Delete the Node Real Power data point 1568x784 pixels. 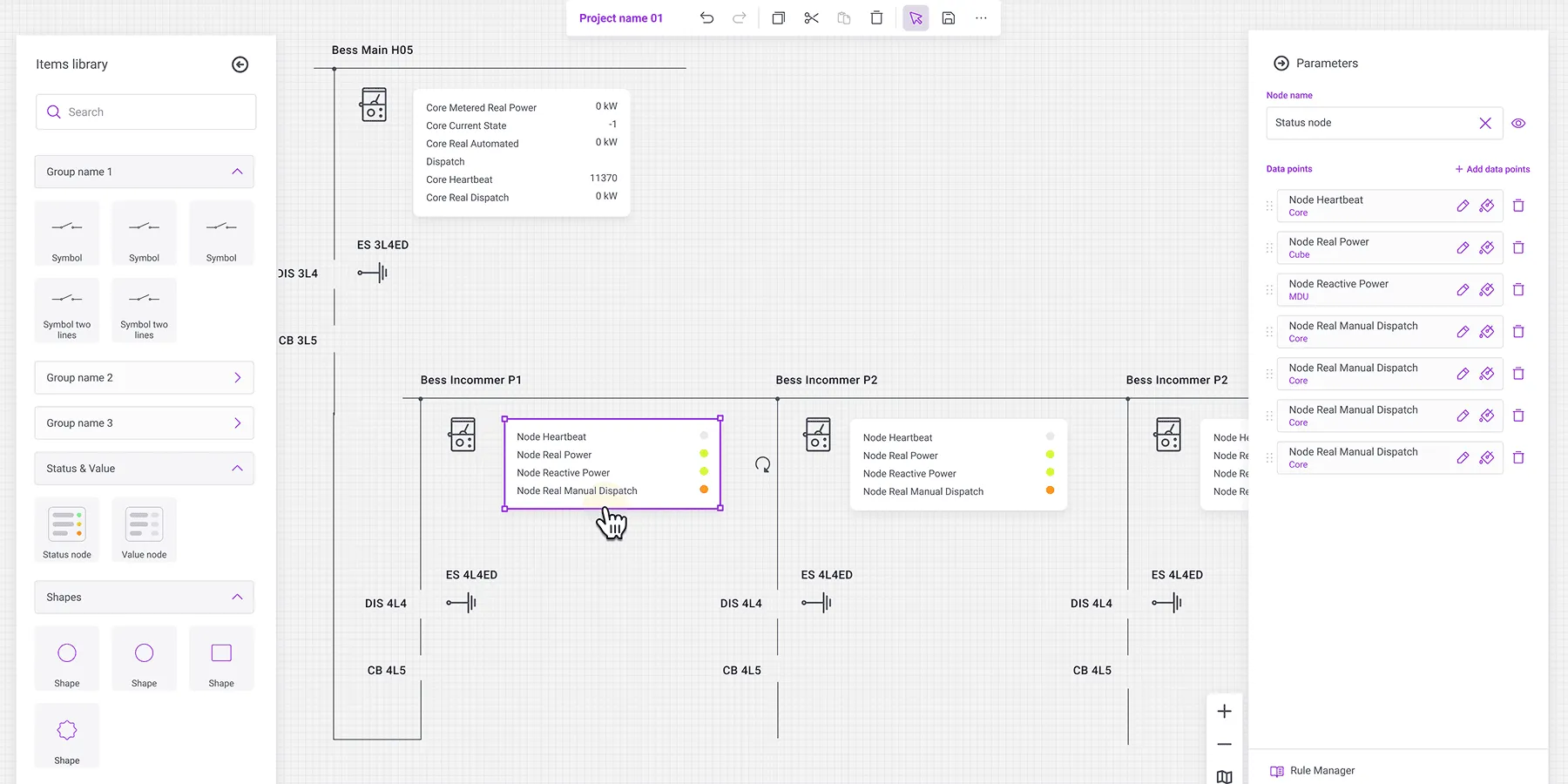[1518, 247]
